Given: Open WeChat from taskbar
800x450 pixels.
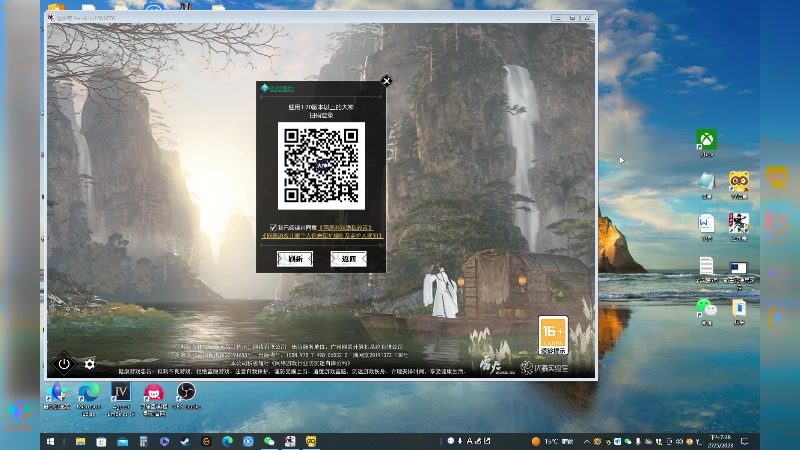Looking at the screenshot, I should 269,441.
